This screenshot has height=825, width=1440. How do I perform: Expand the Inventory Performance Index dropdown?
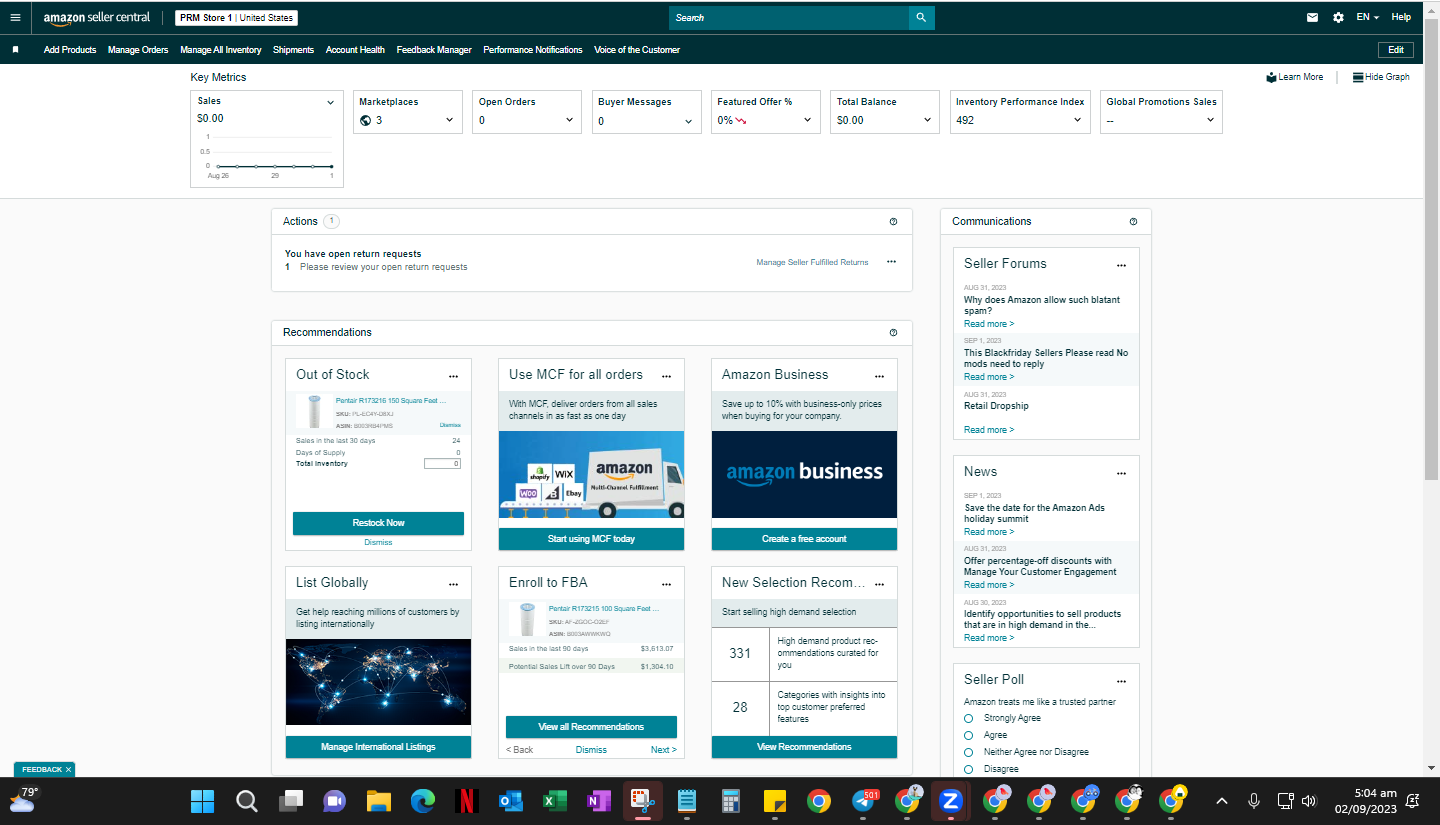pyautogui.click(x=1078, y=120)
